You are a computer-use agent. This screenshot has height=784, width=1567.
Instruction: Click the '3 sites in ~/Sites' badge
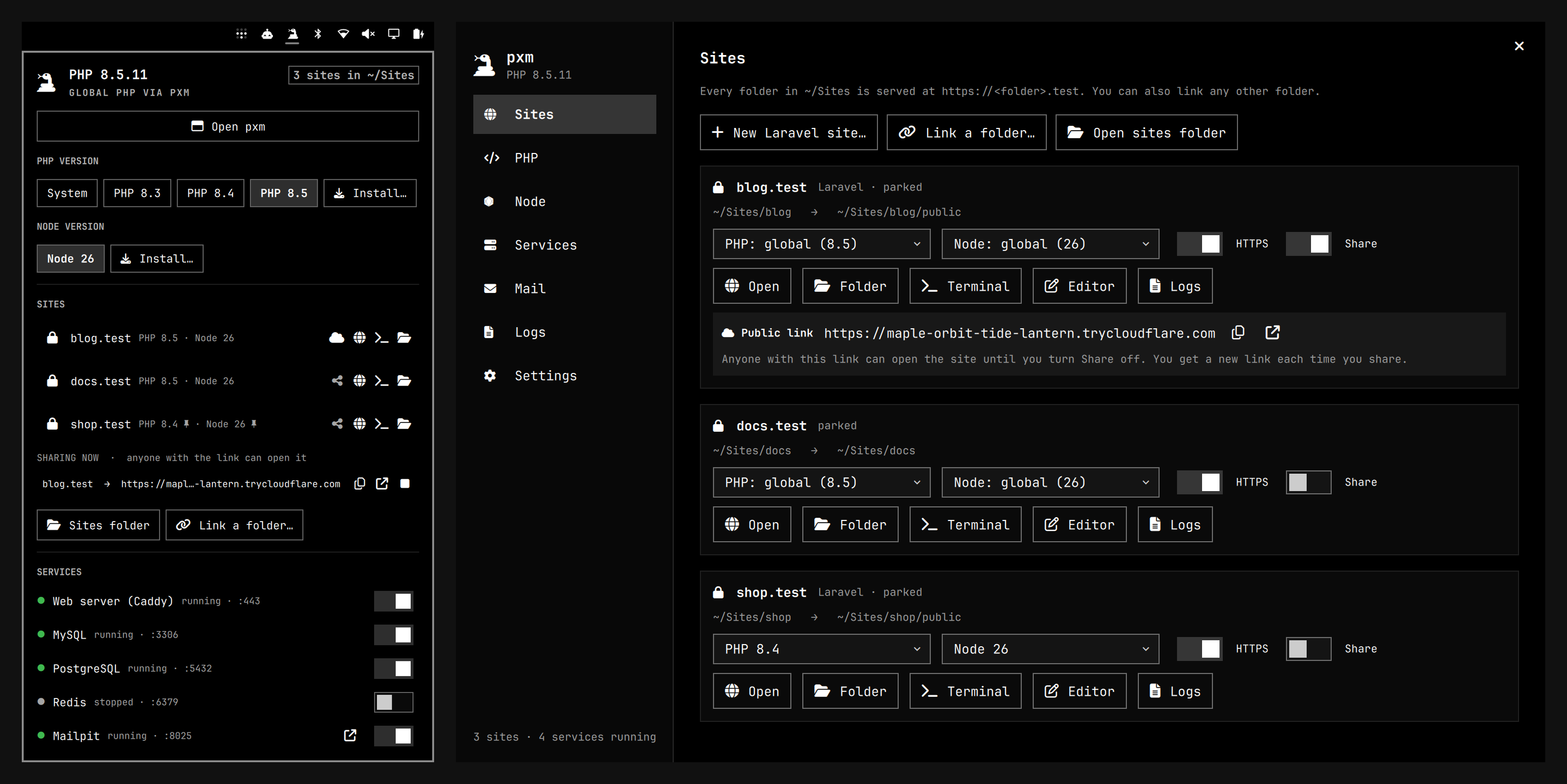(x=353, y=75)
